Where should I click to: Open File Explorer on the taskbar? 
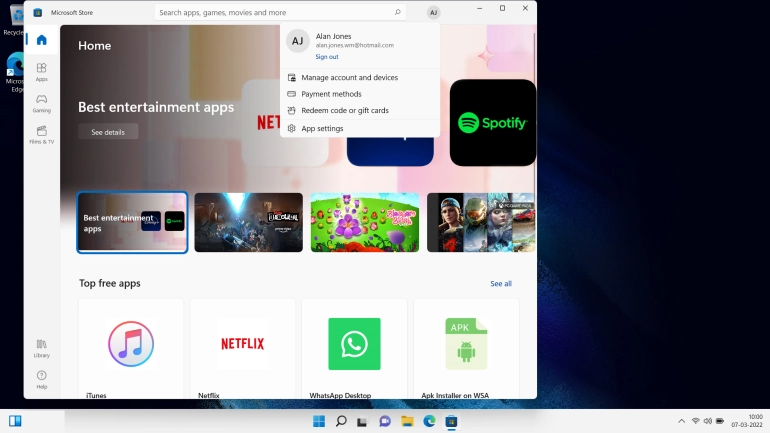point(407,421)
